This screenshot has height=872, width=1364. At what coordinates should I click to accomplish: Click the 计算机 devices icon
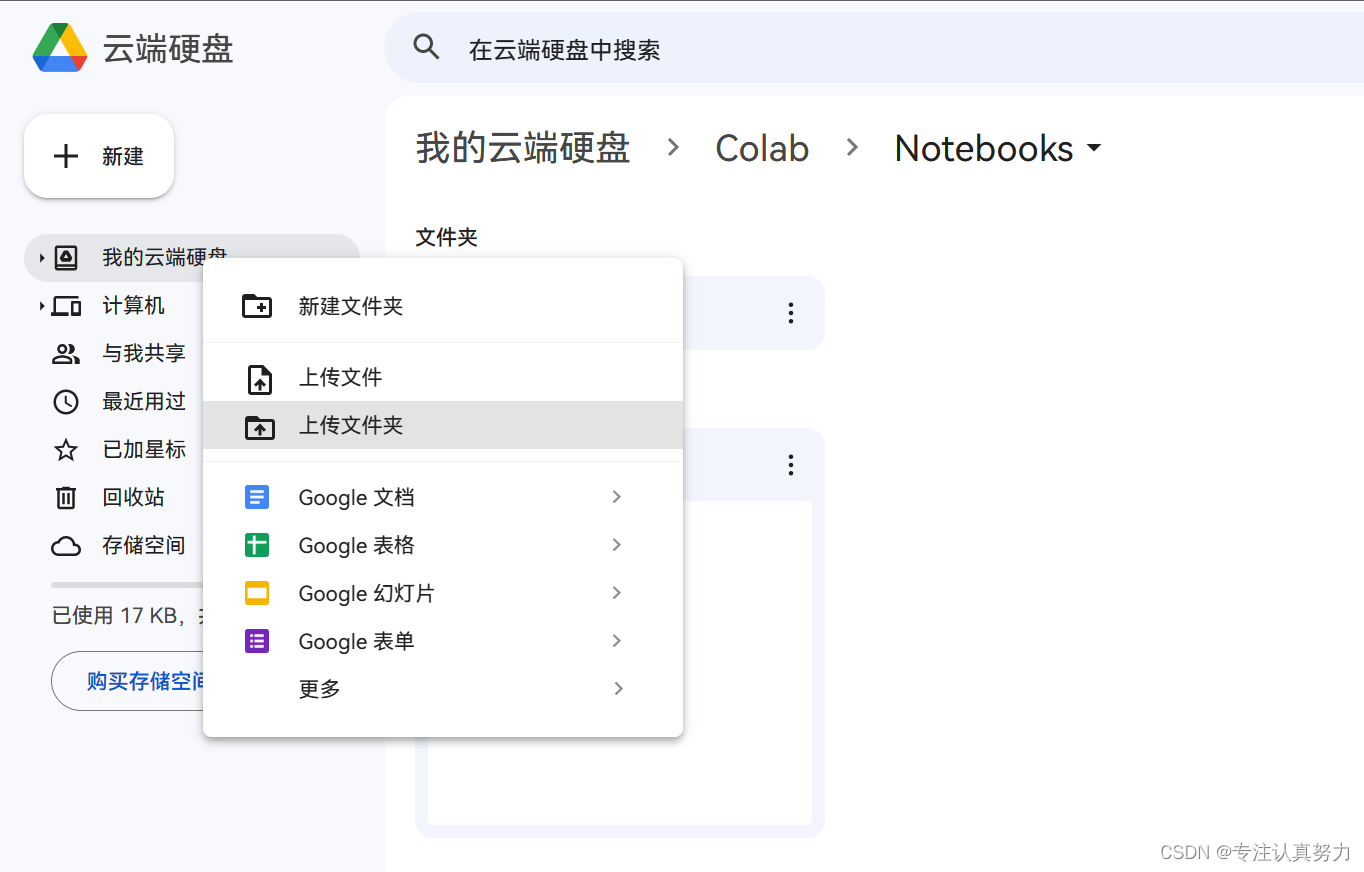(66, 306)
